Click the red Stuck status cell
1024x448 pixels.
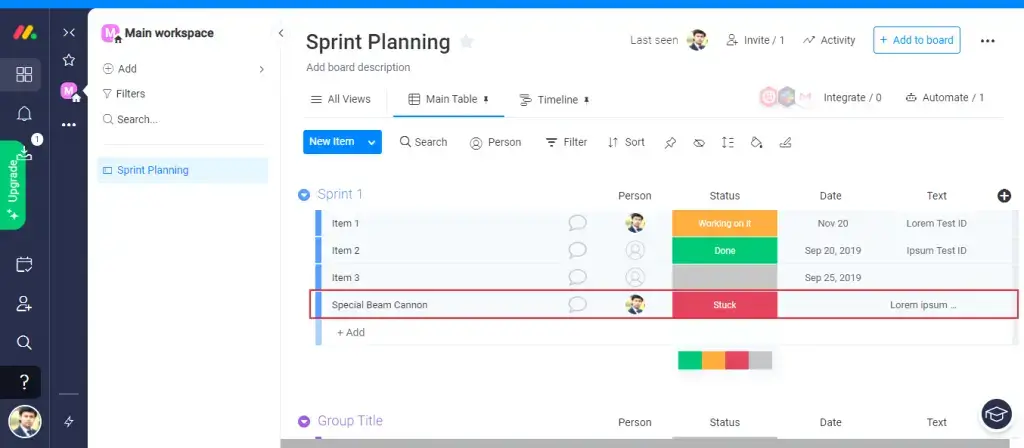pos(724,305)
